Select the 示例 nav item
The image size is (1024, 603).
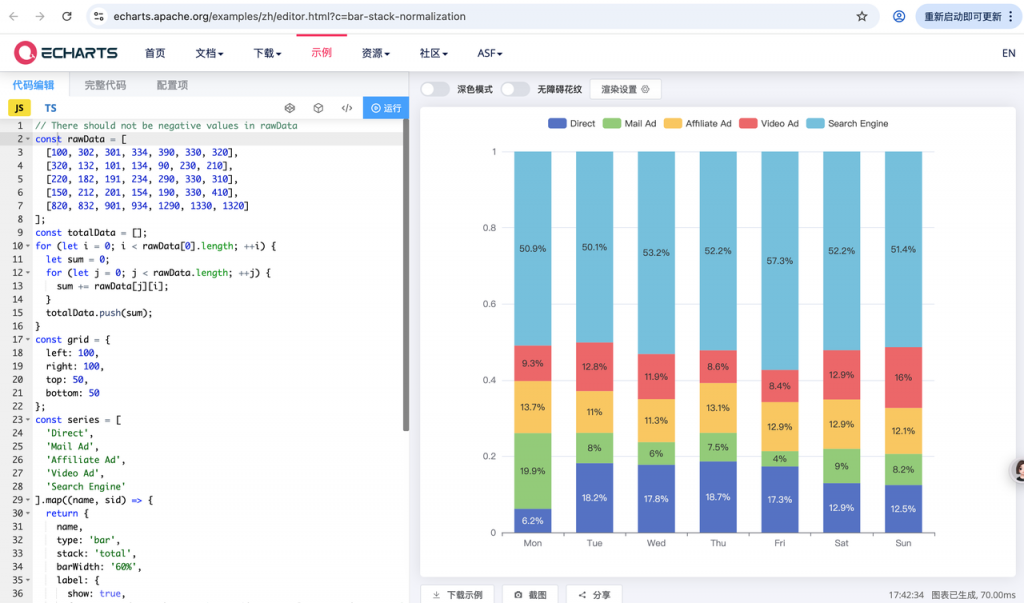click(x=321, y=52)
